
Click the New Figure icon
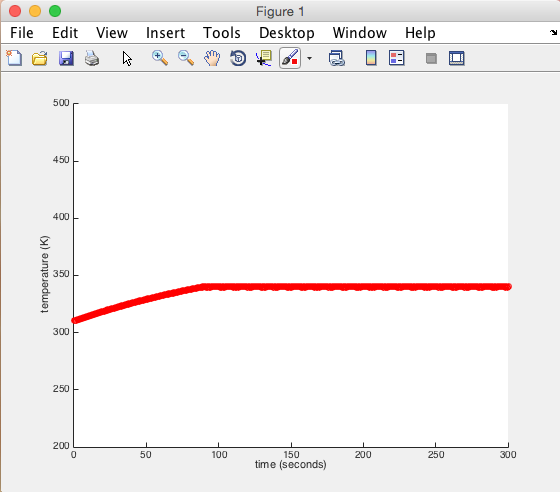click(14, 58)
